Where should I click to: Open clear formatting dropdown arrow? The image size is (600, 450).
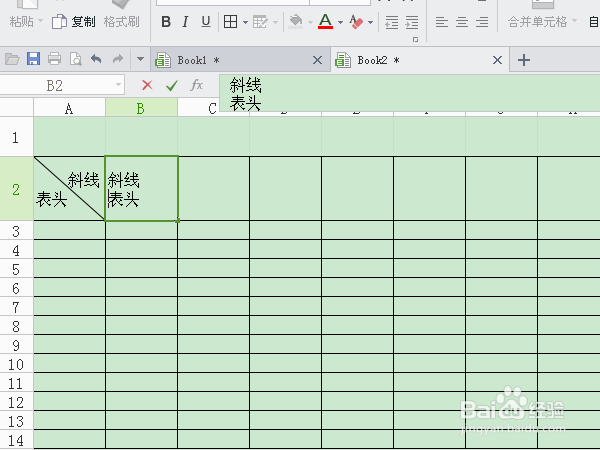point(370,23)
